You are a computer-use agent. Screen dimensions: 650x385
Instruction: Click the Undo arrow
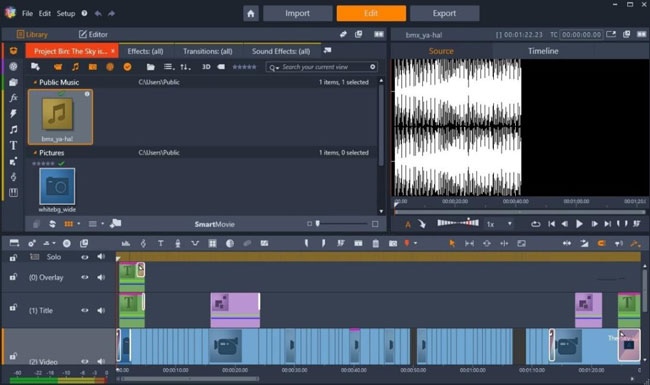coord(98,13)
